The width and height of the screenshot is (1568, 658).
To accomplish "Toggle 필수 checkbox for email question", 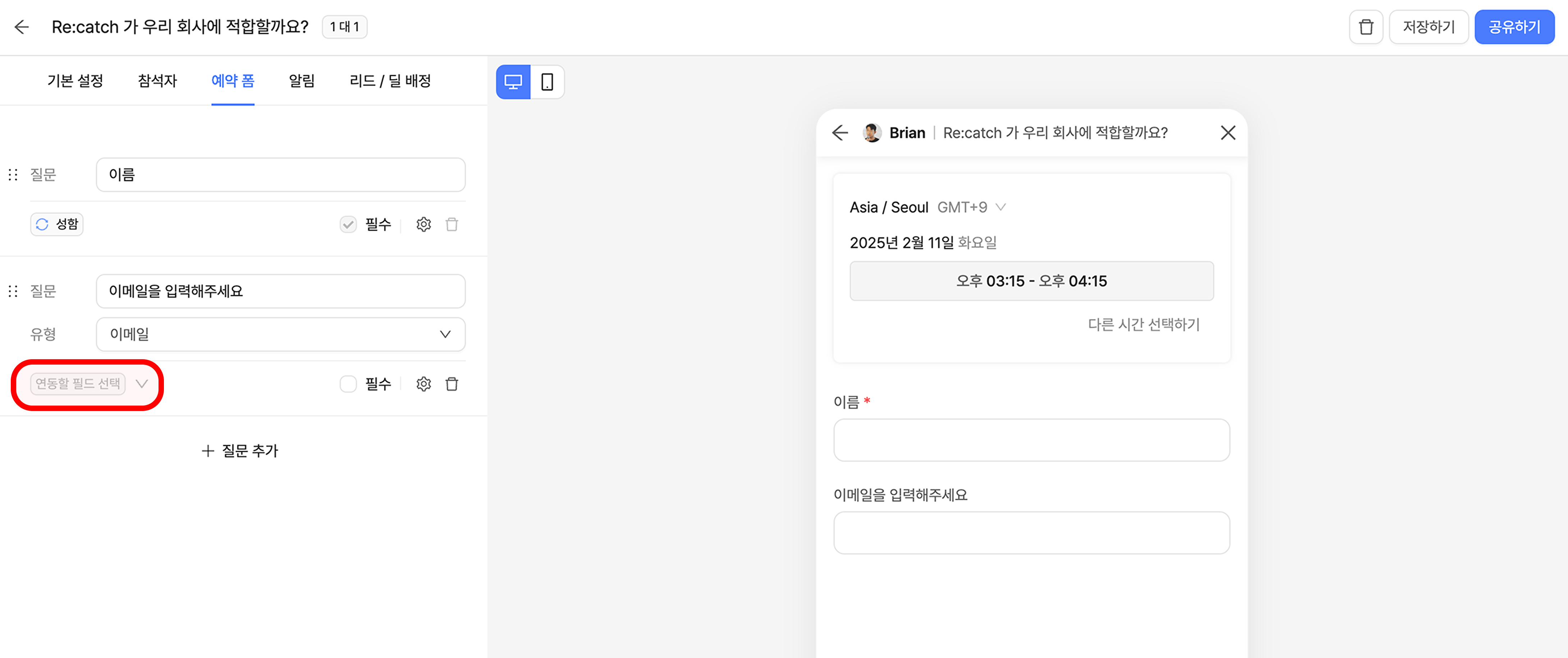I will pos(348,384).
